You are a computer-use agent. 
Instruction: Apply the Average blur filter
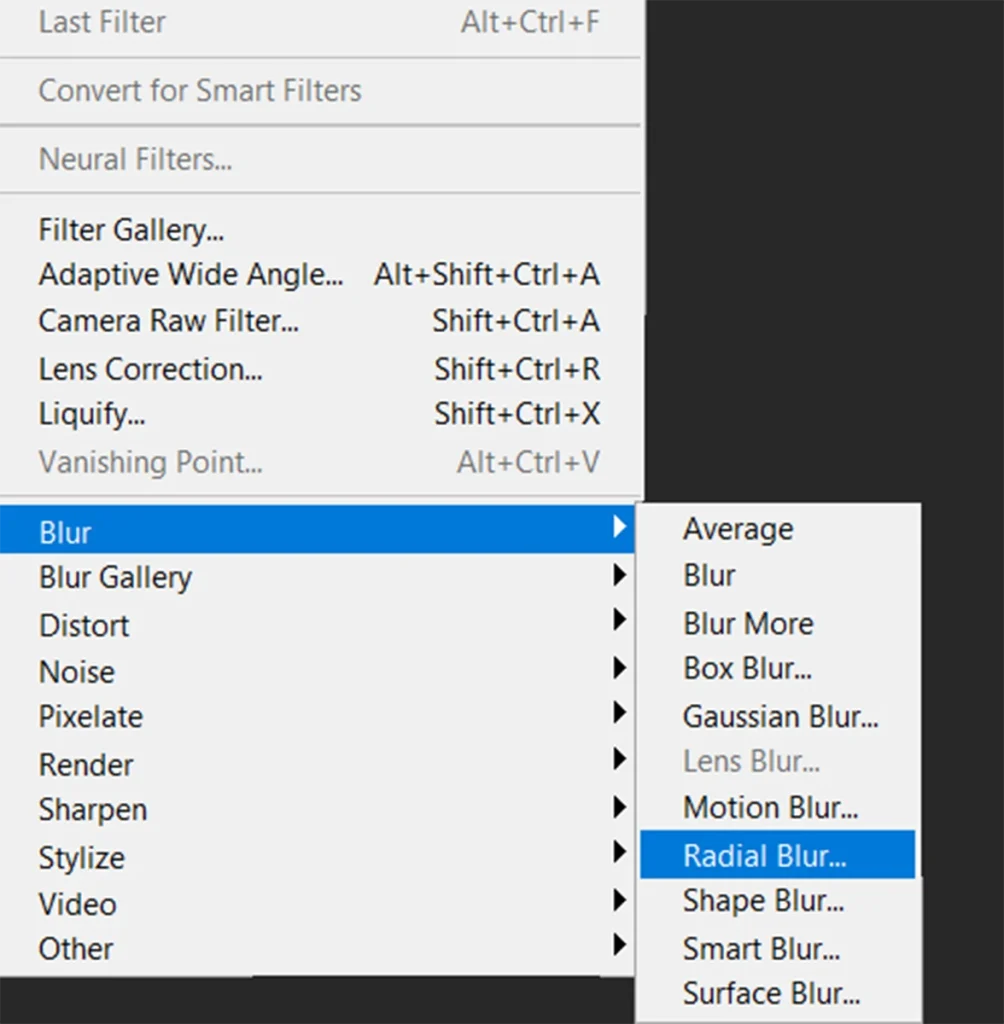click(738, 529)
